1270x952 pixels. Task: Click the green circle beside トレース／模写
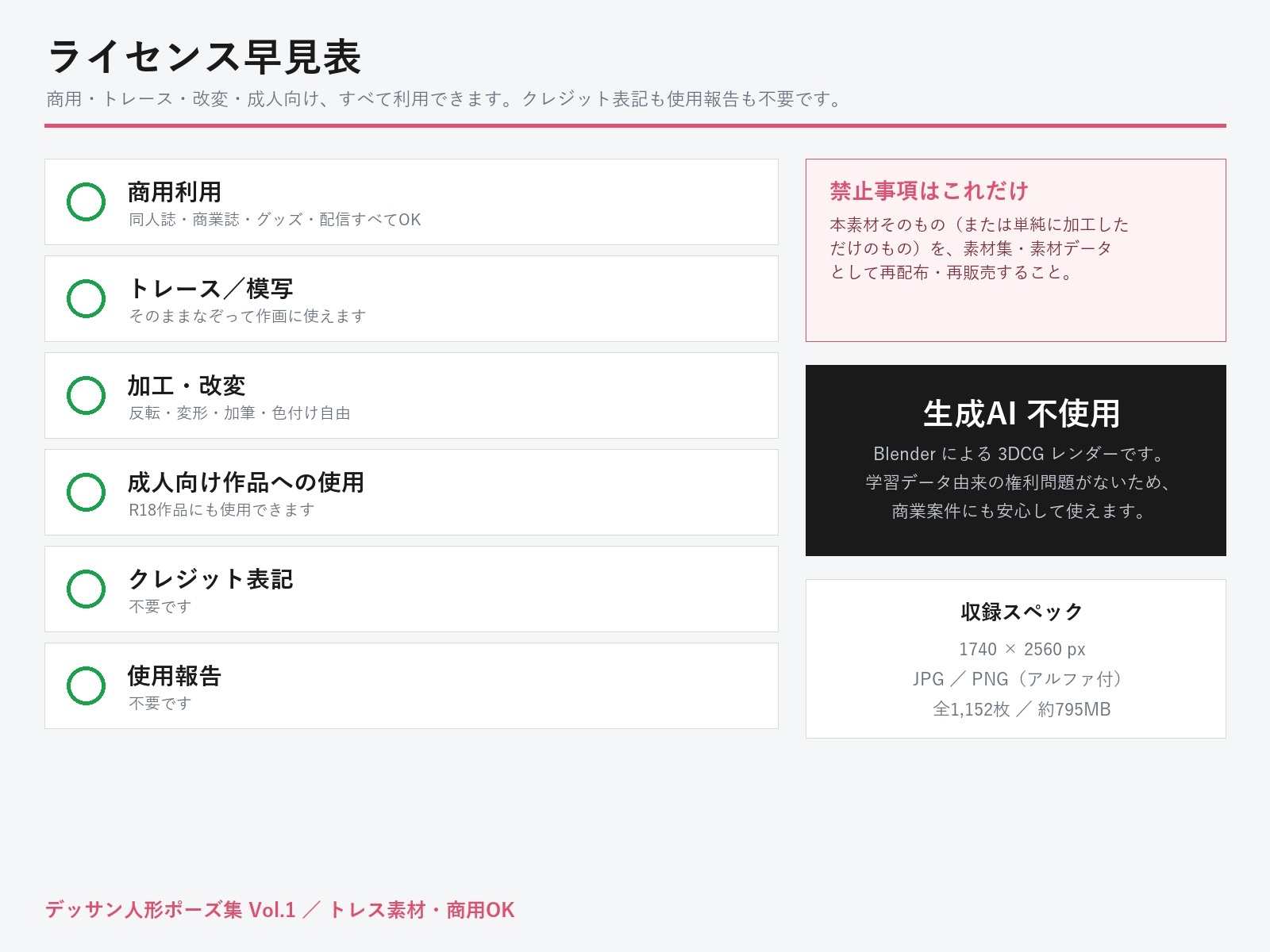(86, 298)
